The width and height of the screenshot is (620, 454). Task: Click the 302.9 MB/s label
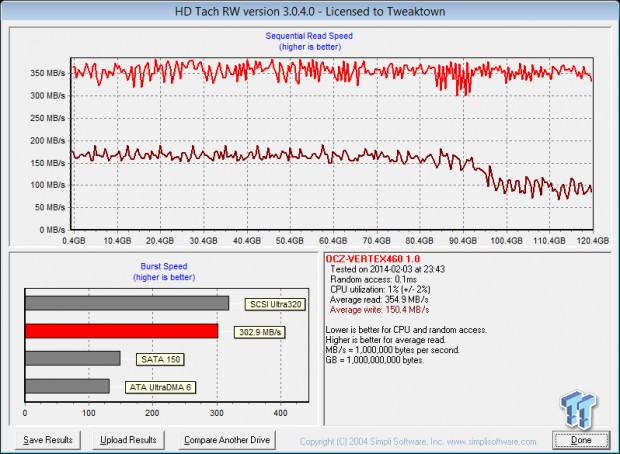[260, 332]
